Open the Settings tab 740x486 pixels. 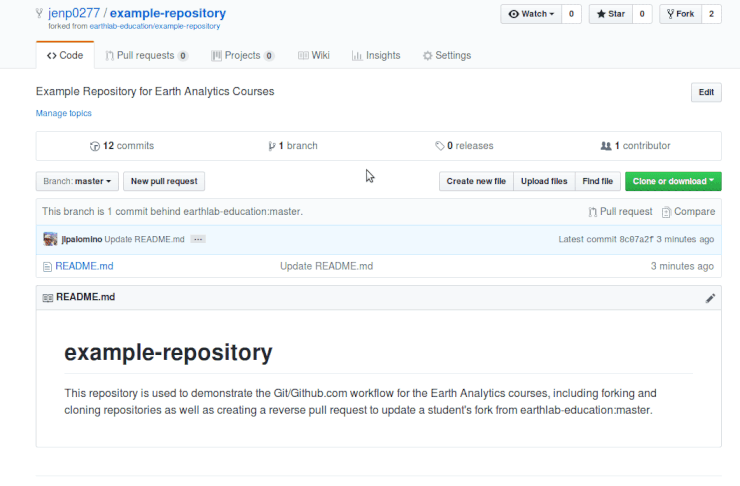click(447, 55)
